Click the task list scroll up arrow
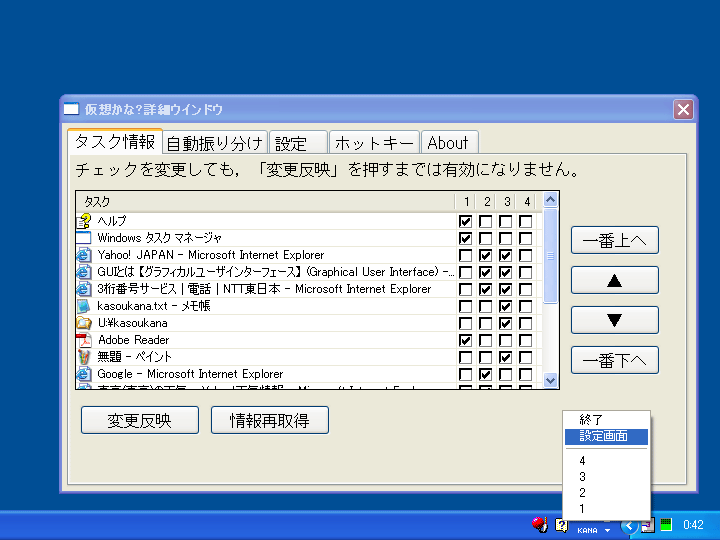 coord(550,200)
